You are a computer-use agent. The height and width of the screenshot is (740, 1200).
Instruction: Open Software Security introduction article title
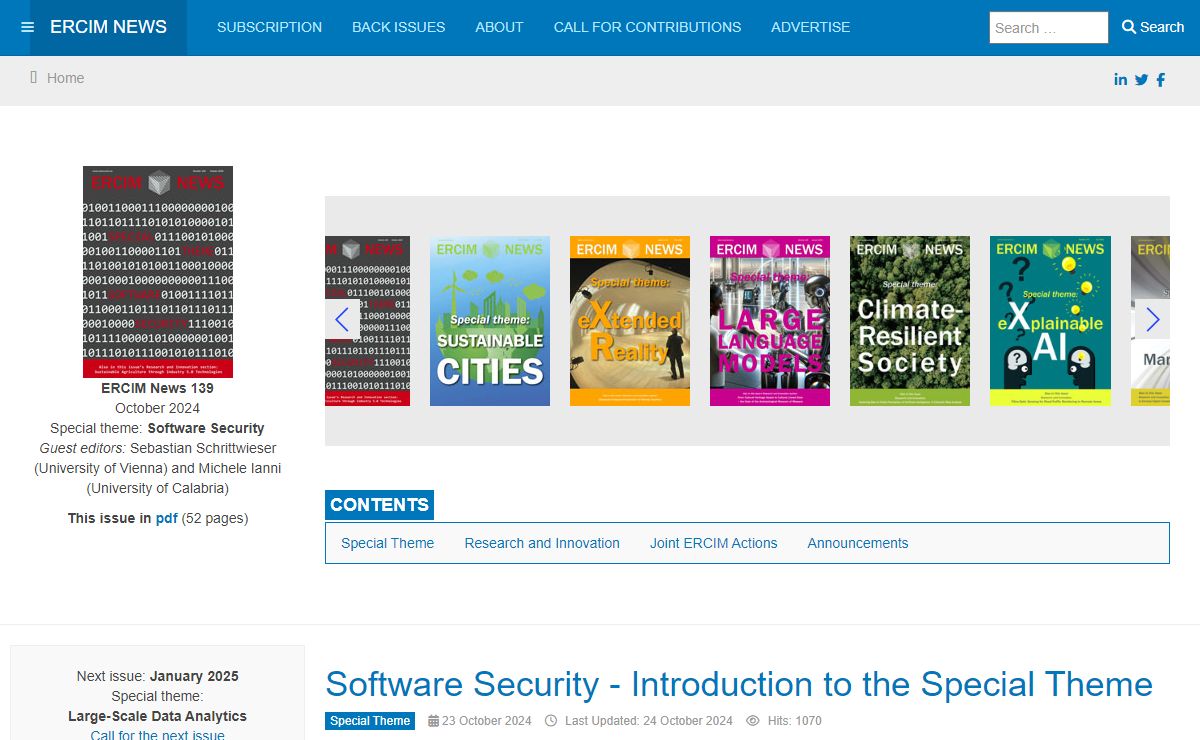739,684
